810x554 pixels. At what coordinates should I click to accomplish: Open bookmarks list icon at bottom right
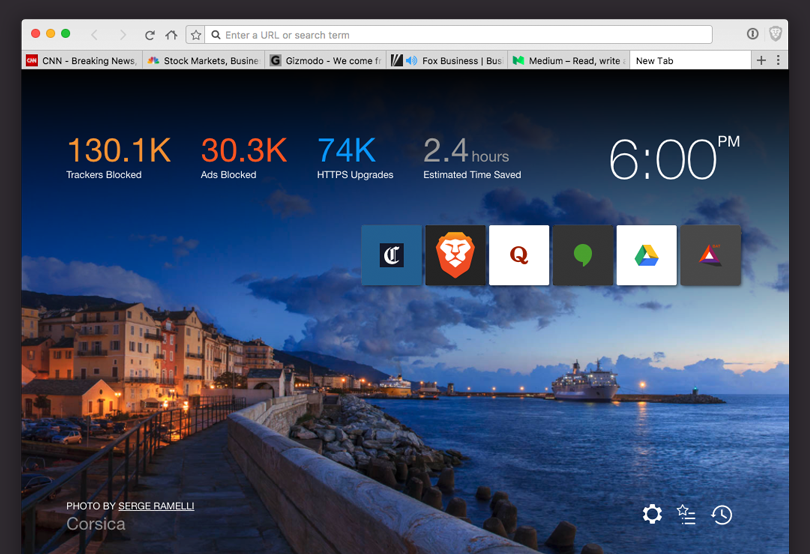pyautogui.click(x=686, y=514)
